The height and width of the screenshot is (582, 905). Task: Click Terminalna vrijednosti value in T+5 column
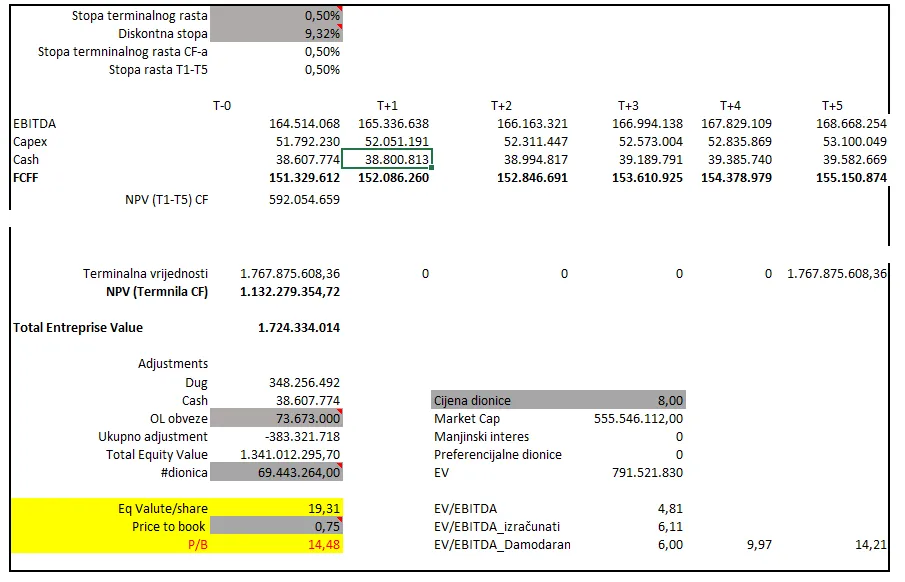pos(836,273)
